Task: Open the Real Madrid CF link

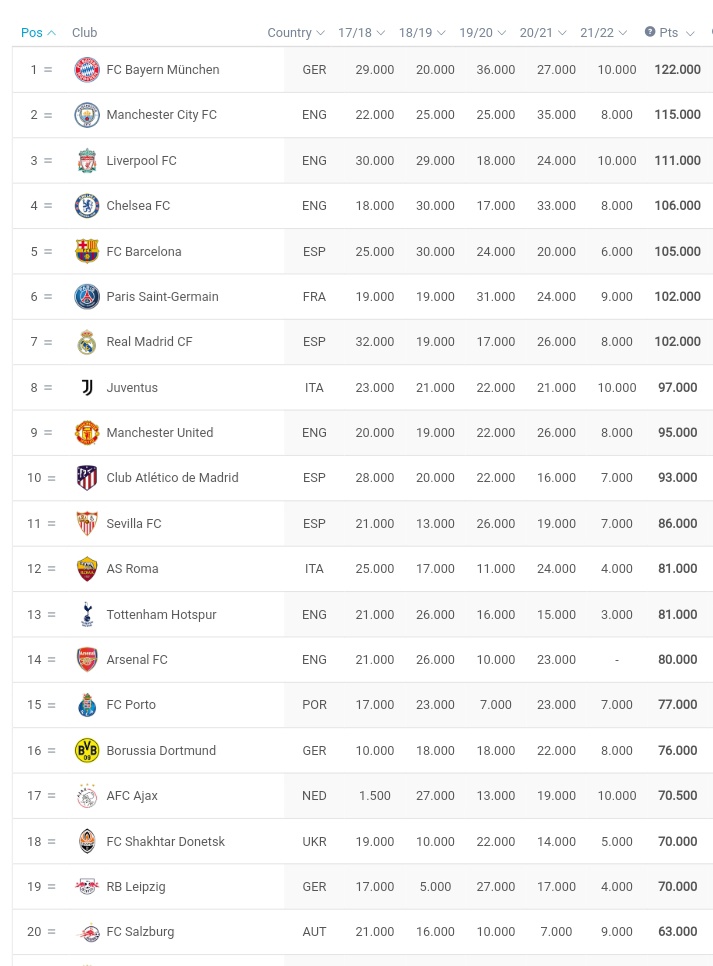Action: tap(149, 341)
